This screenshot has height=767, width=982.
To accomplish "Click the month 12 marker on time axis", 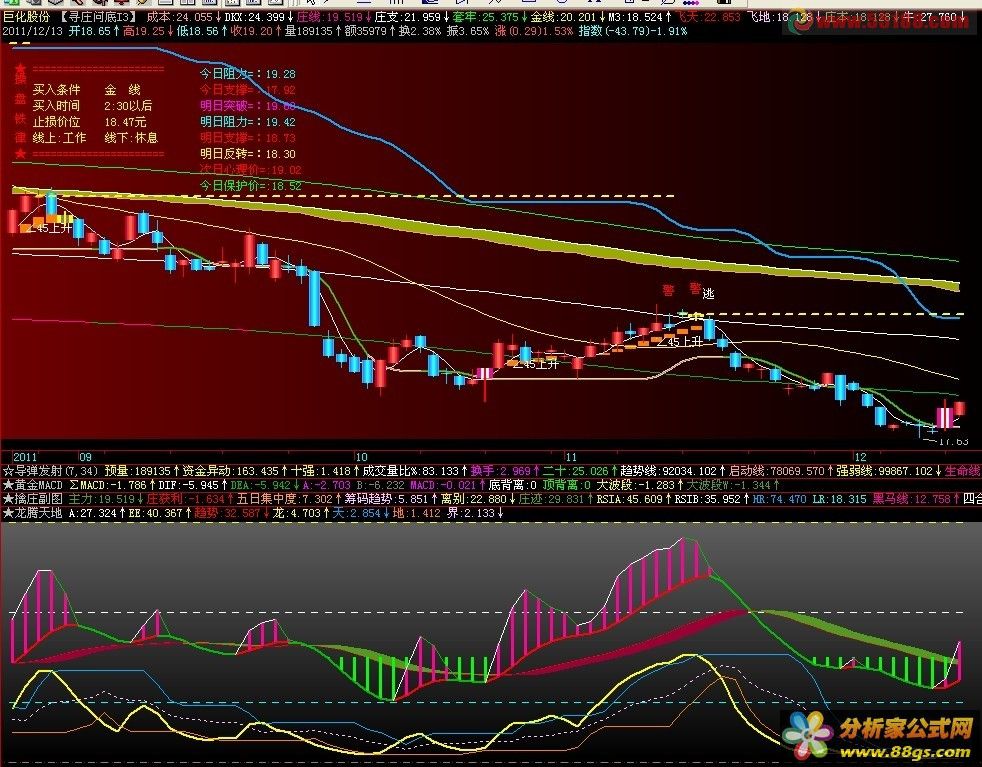I will (x=861, y=457).
